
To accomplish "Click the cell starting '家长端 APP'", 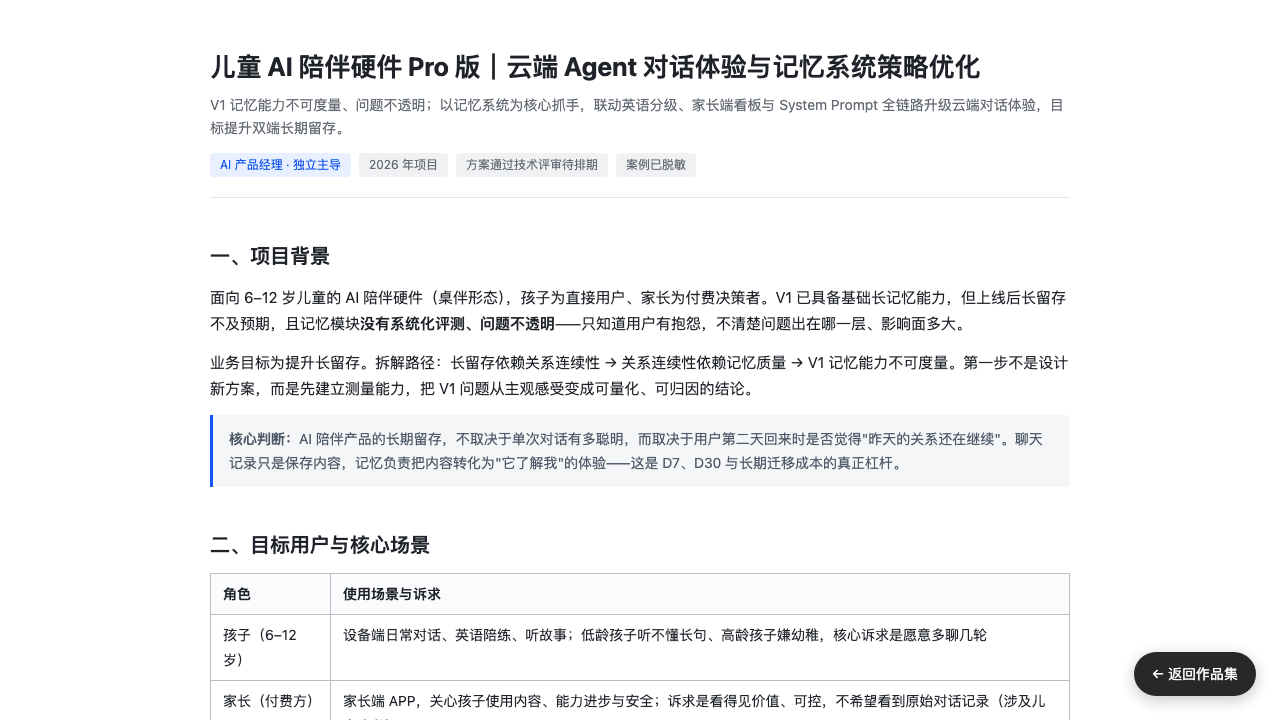I will (x=700, y=701).
